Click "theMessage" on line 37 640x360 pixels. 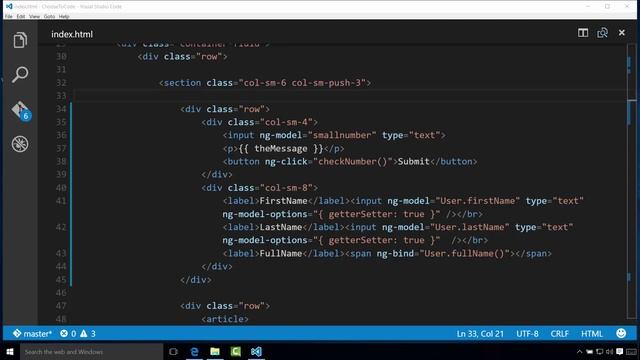tap(281, 149)
